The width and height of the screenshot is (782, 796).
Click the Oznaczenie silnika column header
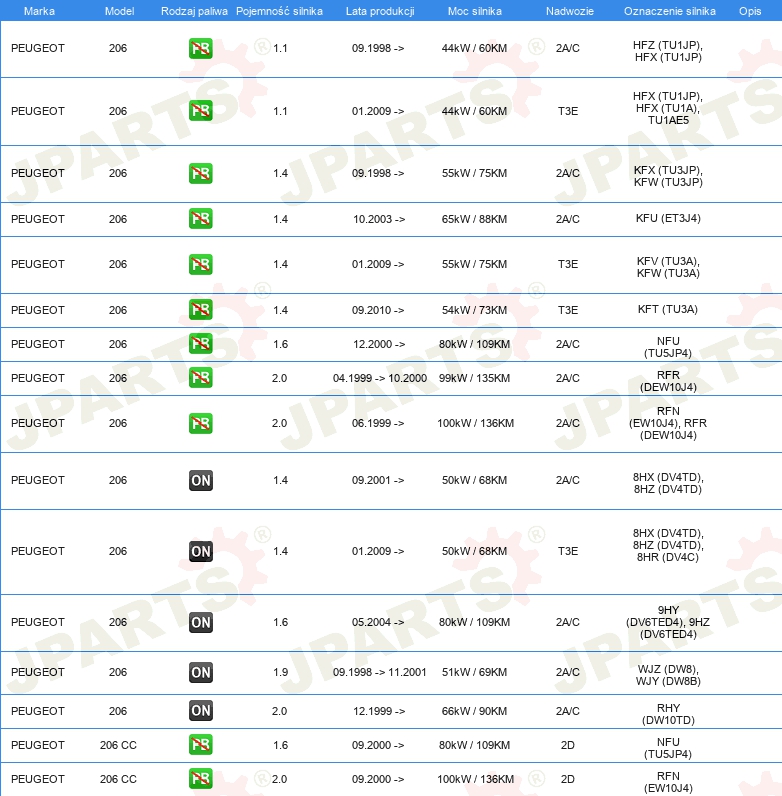point(670,11)
